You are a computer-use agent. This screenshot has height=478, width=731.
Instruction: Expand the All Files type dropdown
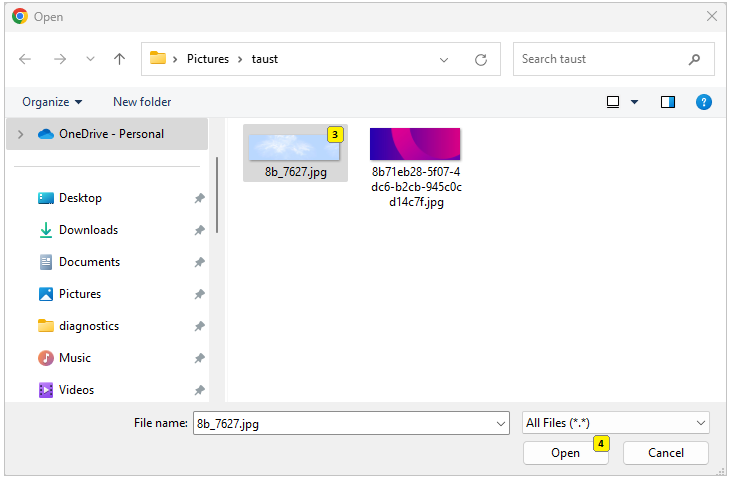700,423
